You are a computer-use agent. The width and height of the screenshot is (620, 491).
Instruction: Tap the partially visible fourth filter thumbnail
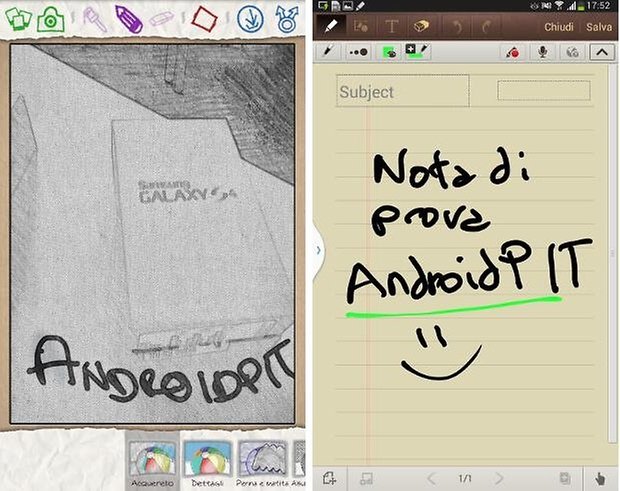[299, 461]
